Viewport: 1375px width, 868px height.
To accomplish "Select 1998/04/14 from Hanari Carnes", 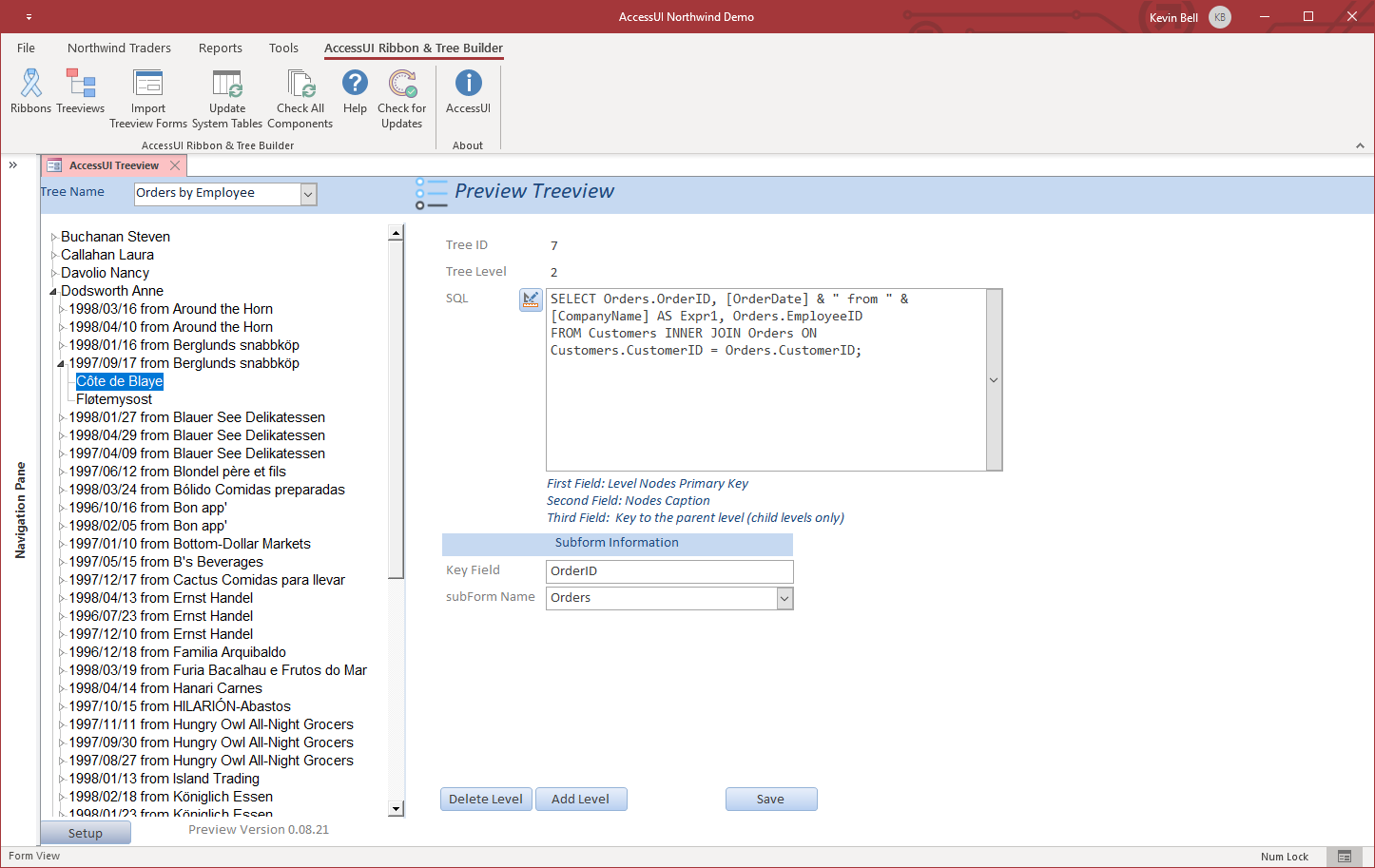I will coord(165,689).
